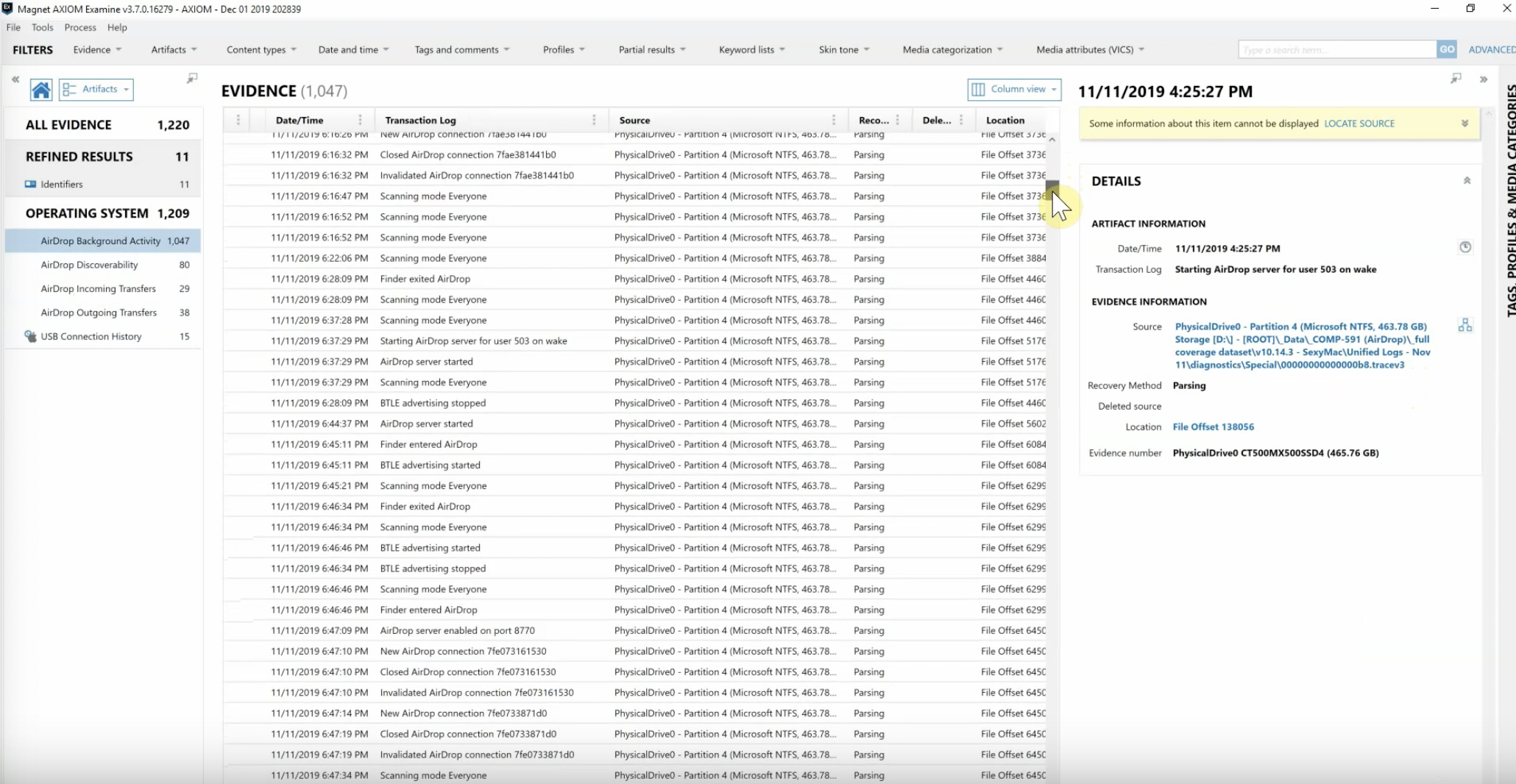Viewport: 1516px width, 784px height.
Task: Select USB Connection History artifact
Action: (103, 336)
